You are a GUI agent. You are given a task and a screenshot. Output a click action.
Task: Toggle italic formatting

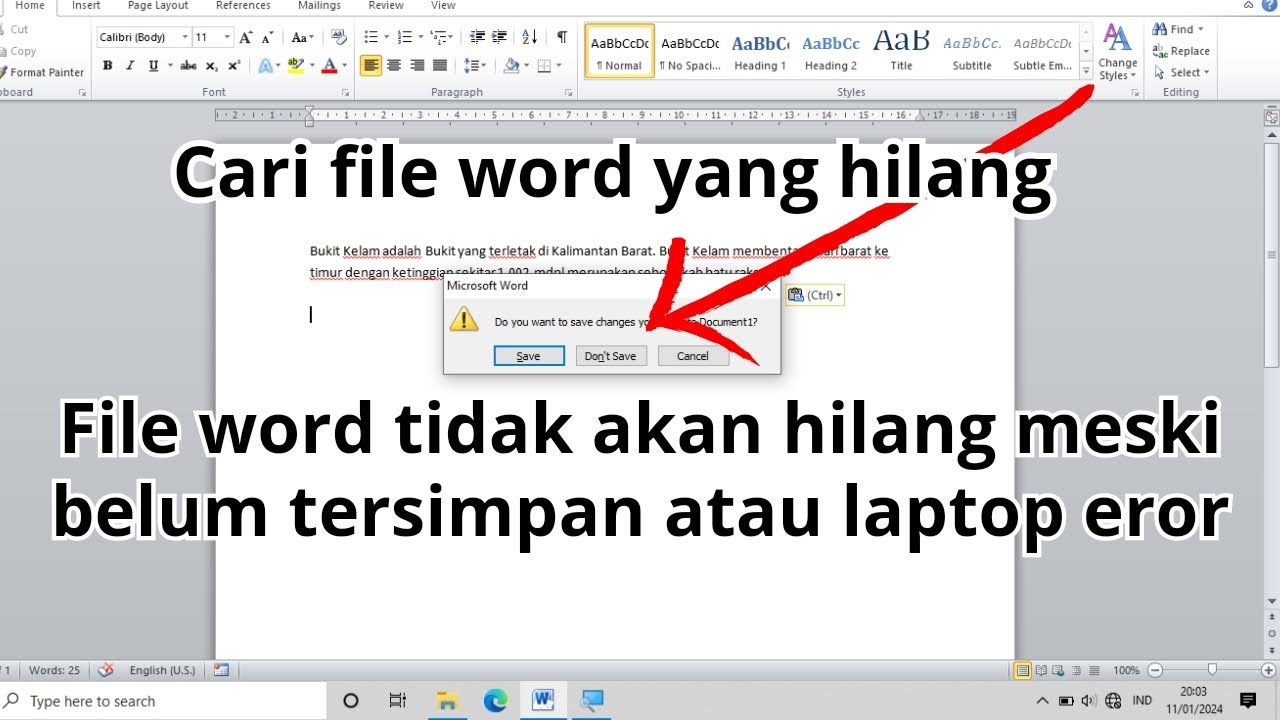[x=130, y=66]
